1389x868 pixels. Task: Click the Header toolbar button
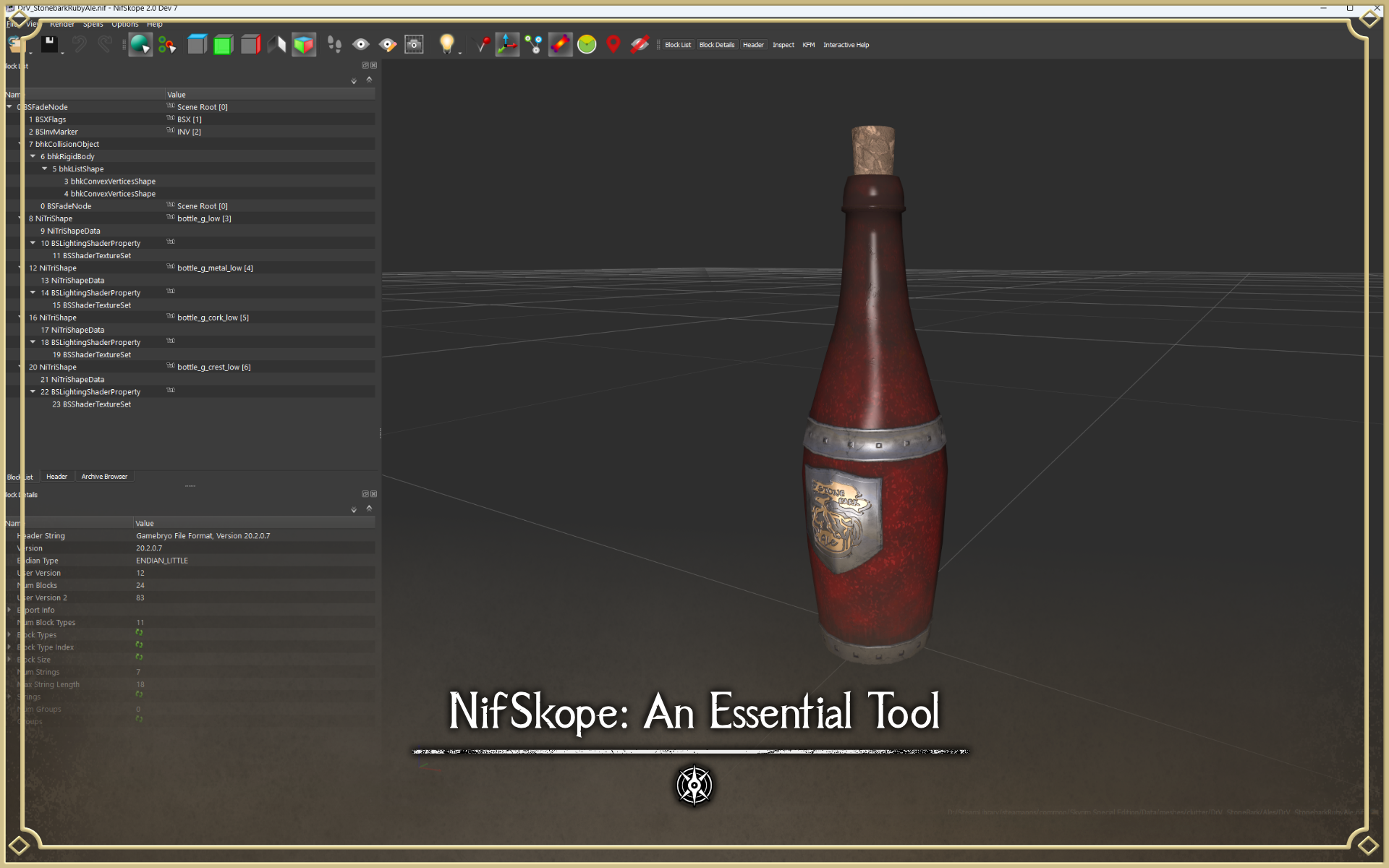753,45
